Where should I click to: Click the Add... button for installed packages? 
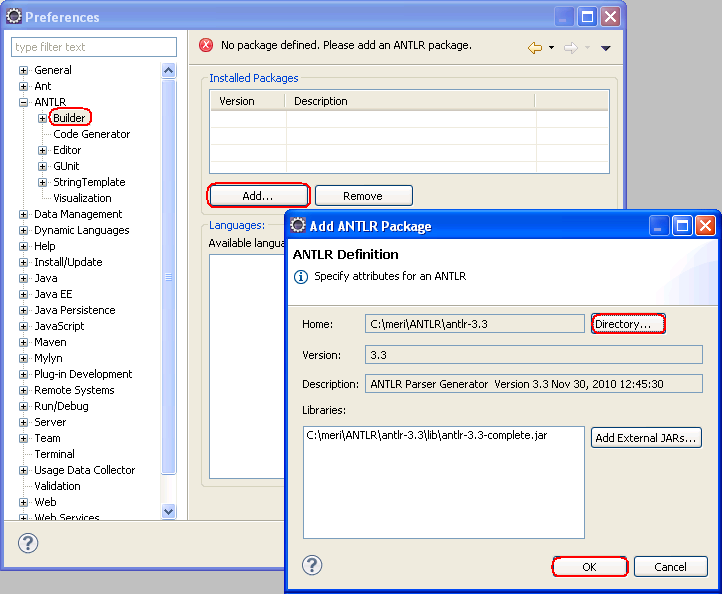[x=258, y=196]
